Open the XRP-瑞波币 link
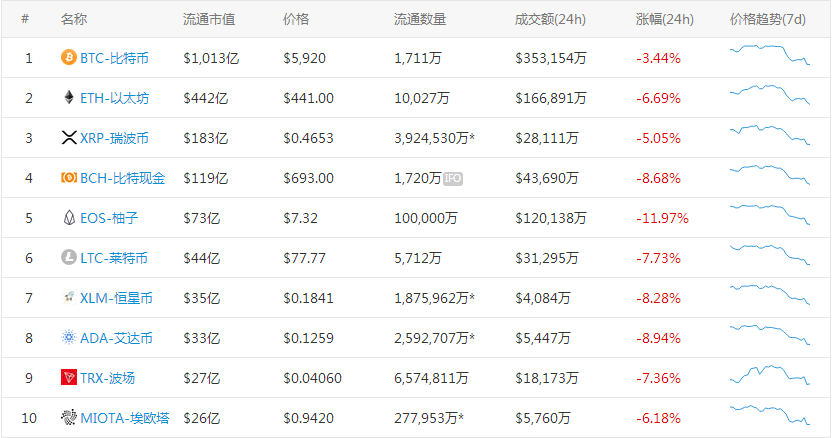 (114, 138)
